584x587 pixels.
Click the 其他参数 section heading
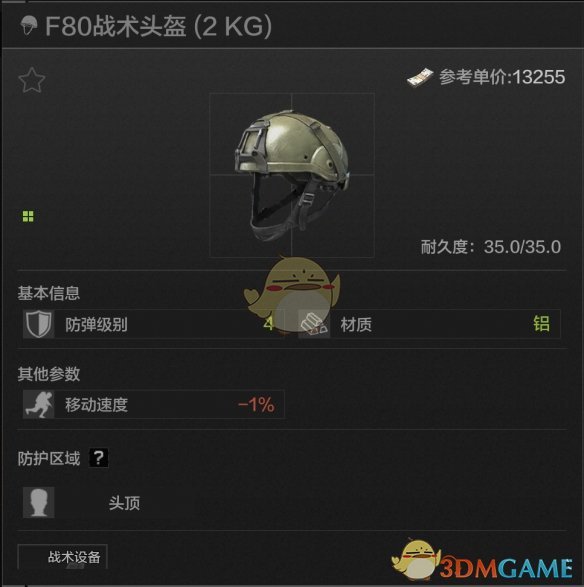[x=49, y=374]
